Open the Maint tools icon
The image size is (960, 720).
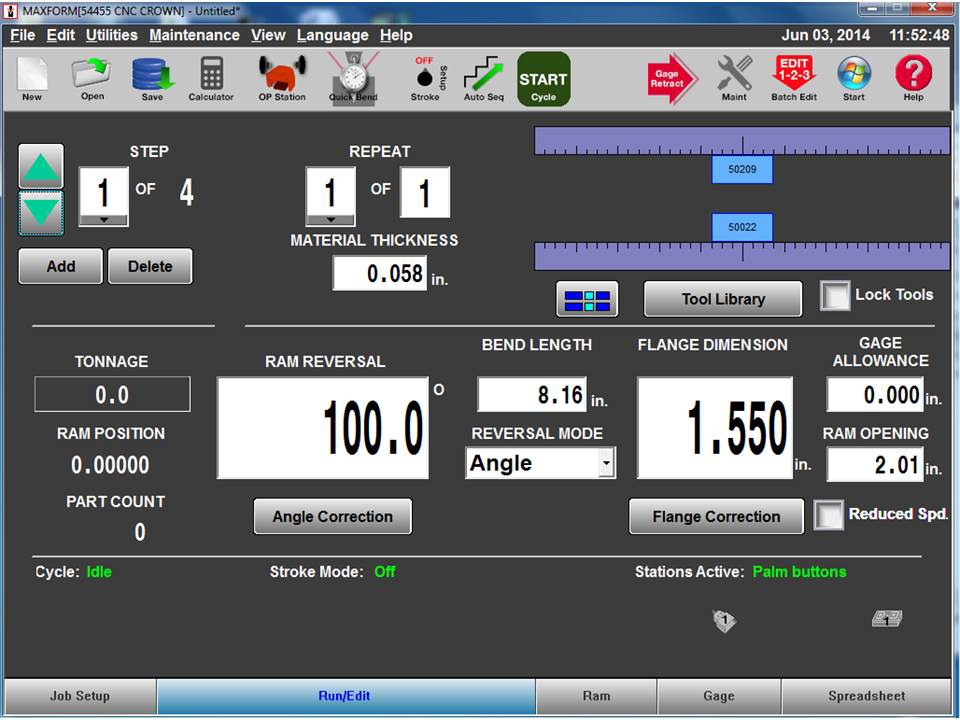pyautogui.click(x=734, y=78)
